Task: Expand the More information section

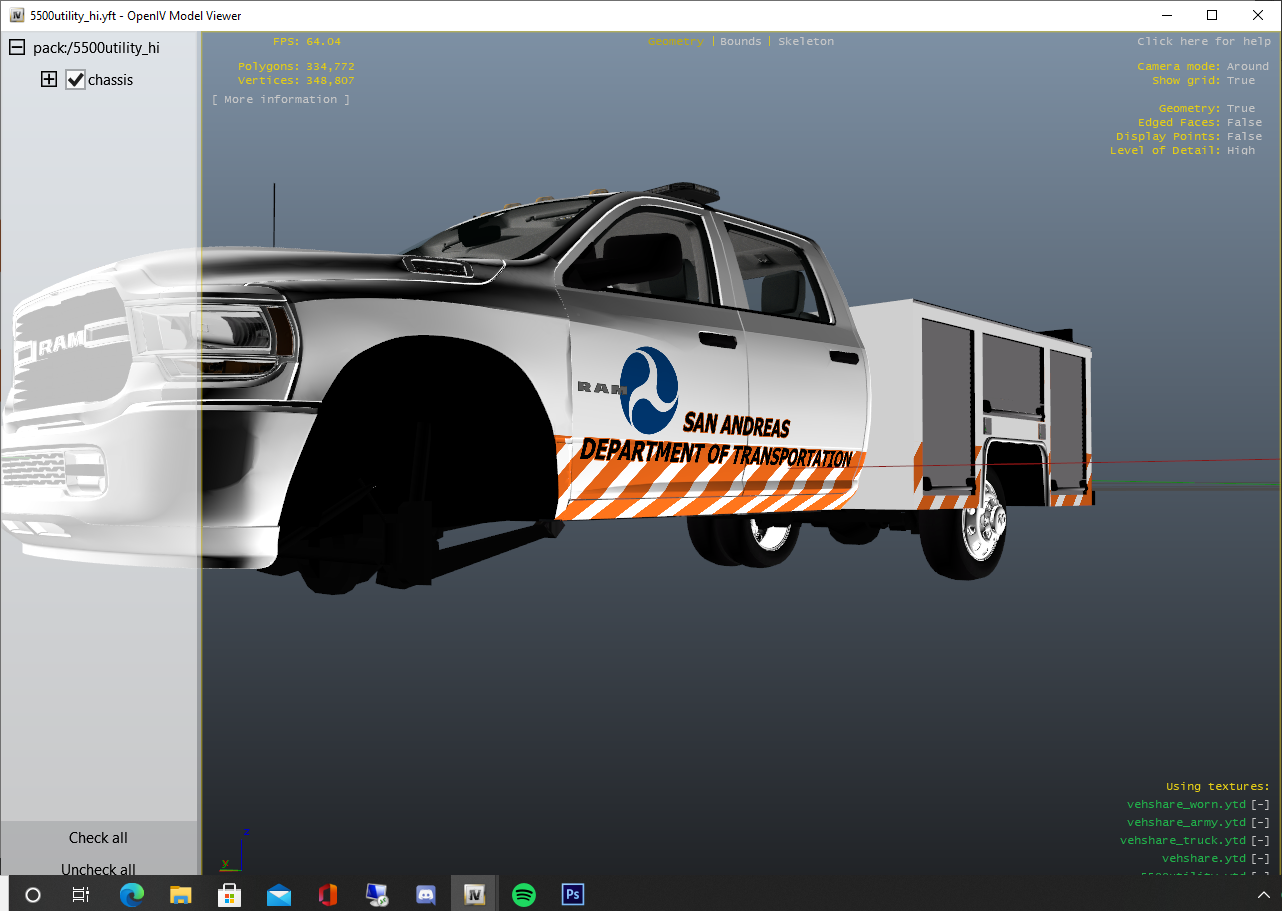Action: (281, 100)
